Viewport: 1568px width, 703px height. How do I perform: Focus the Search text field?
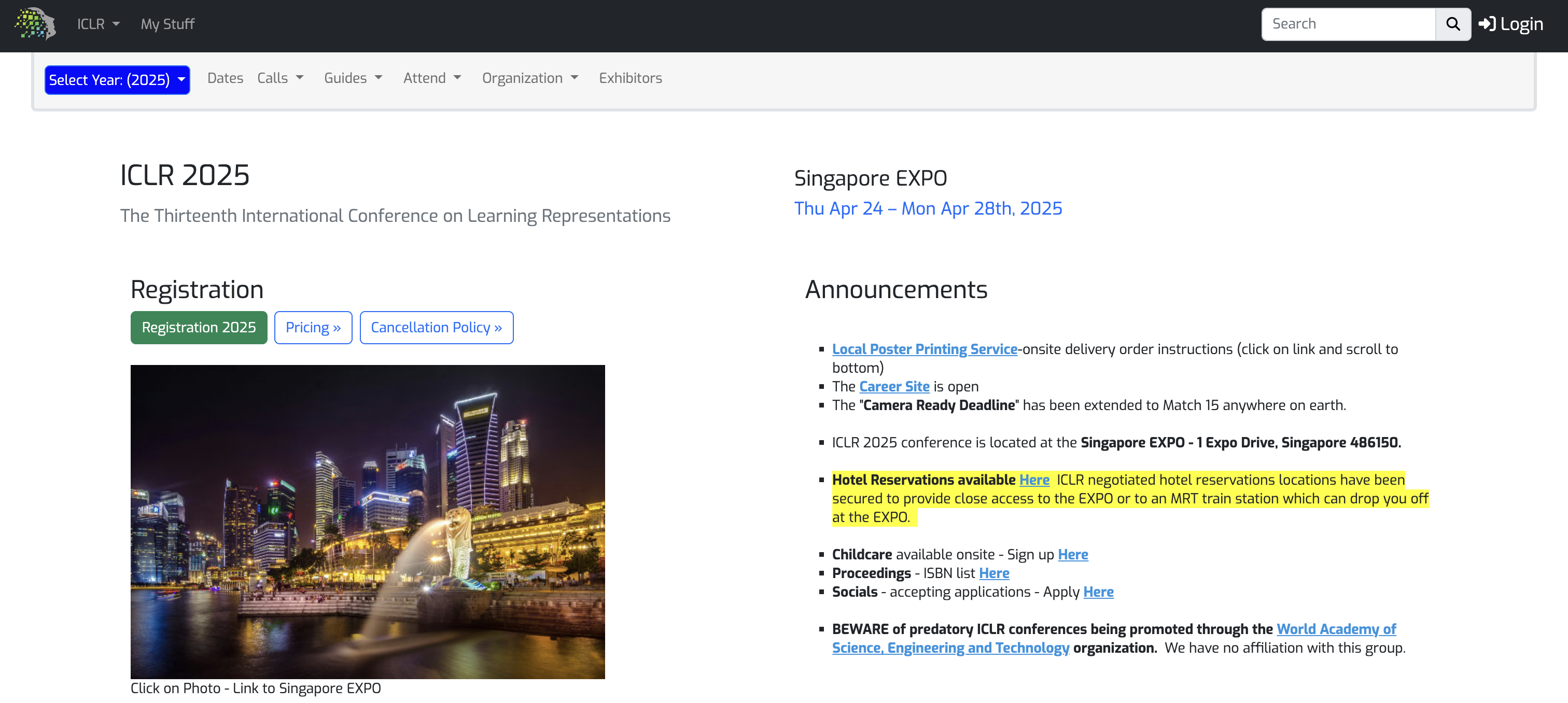(1348, 24)
